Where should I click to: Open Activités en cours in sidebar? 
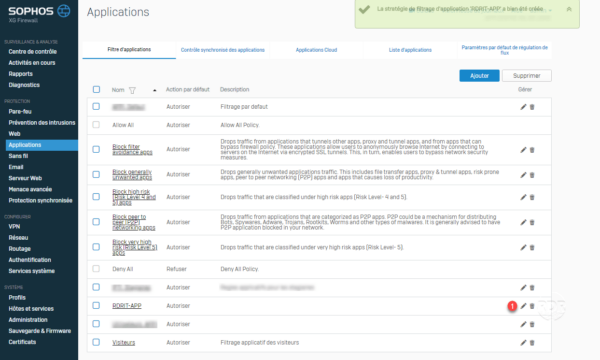(x=32, y=63)
